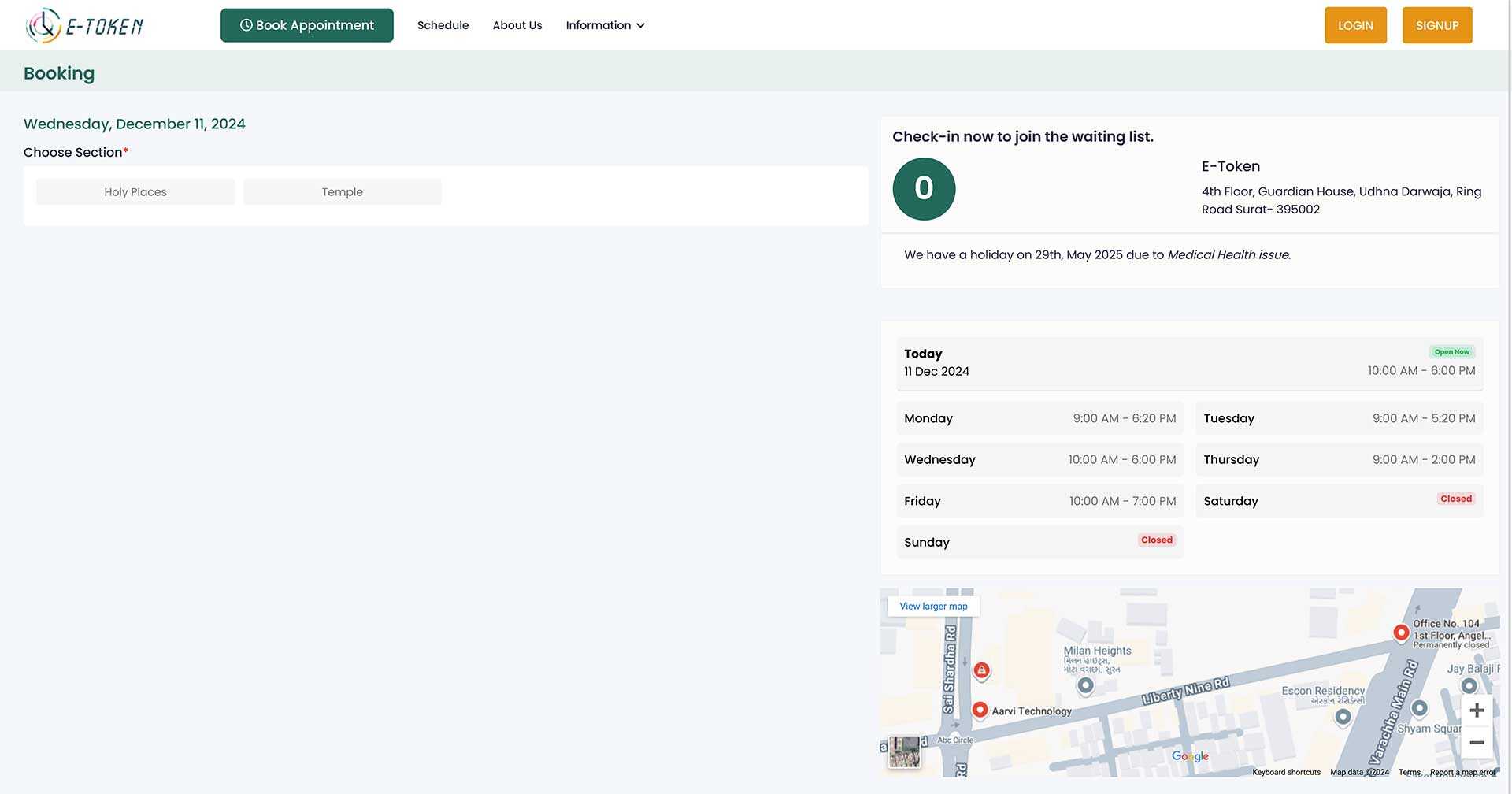The image size is (1512, 794).
Task: Open the Schedule page
Action: pyautogui.click(x=443, y=25)
